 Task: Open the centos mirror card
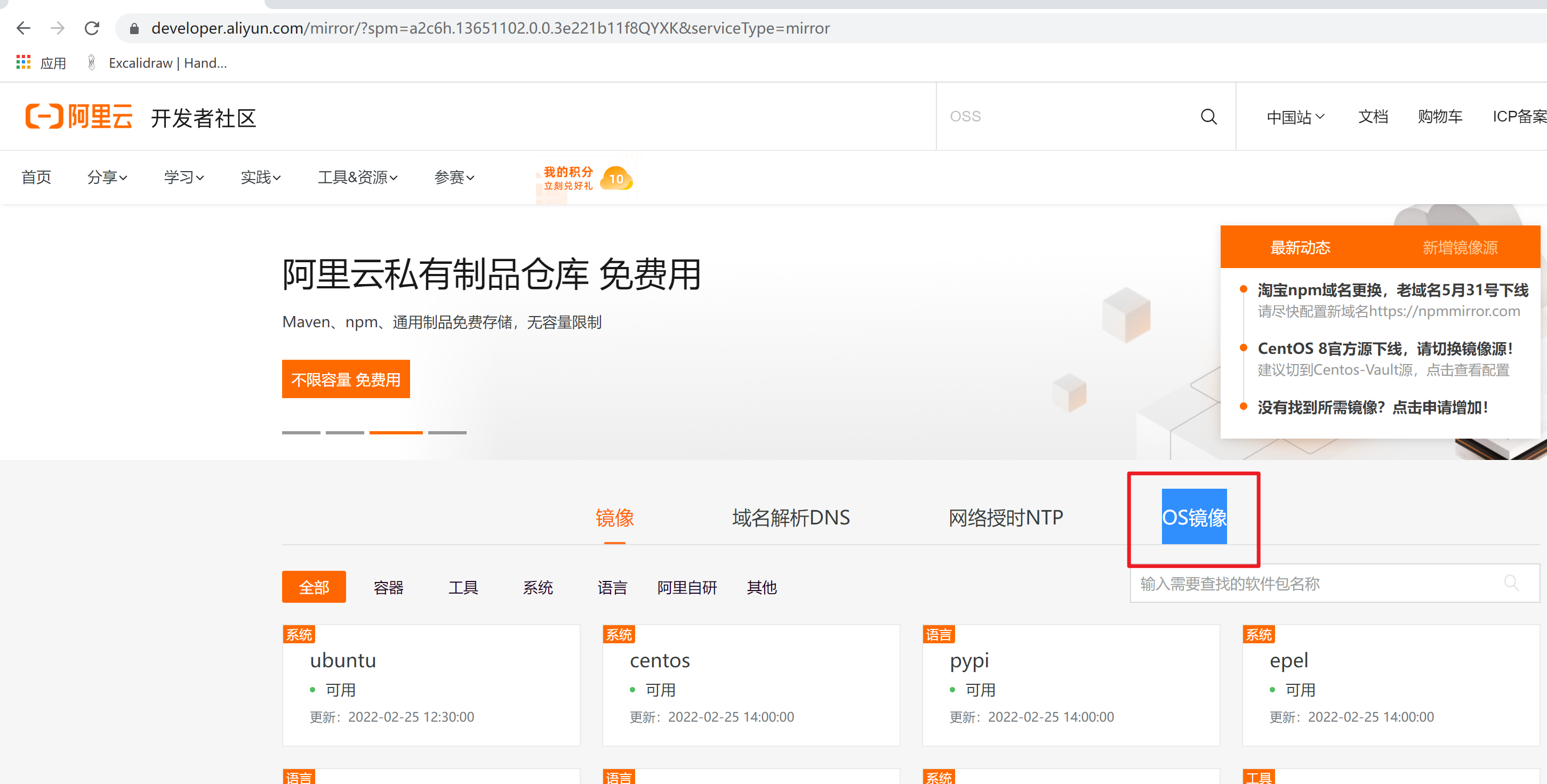(x=751, y=685)
